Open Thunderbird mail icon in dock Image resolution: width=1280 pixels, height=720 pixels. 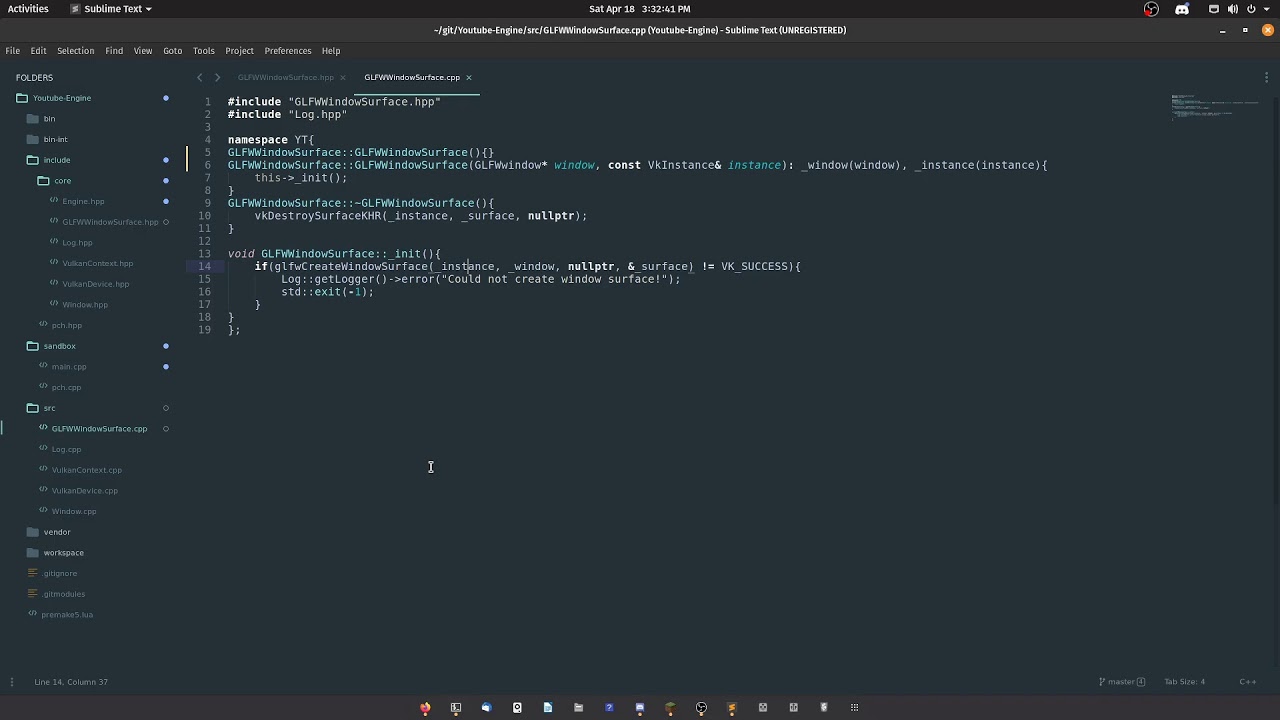click(486, 708)
